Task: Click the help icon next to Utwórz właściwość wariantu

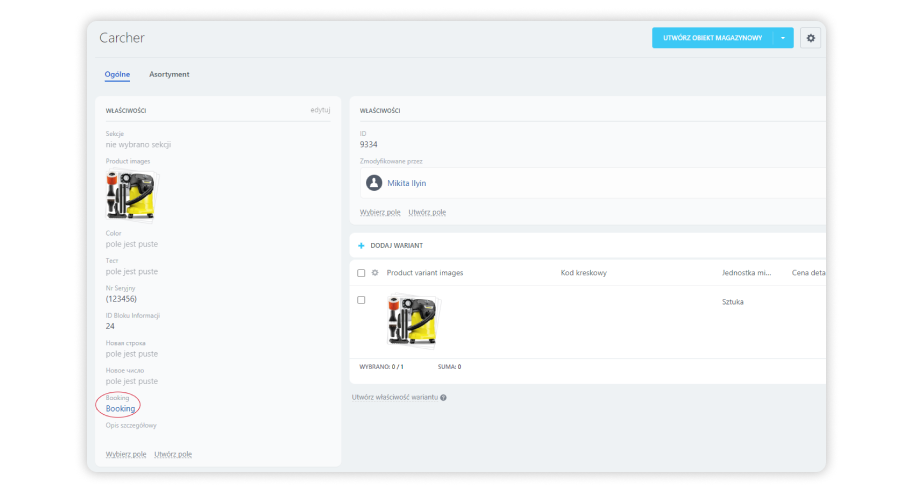Action: 444,398
